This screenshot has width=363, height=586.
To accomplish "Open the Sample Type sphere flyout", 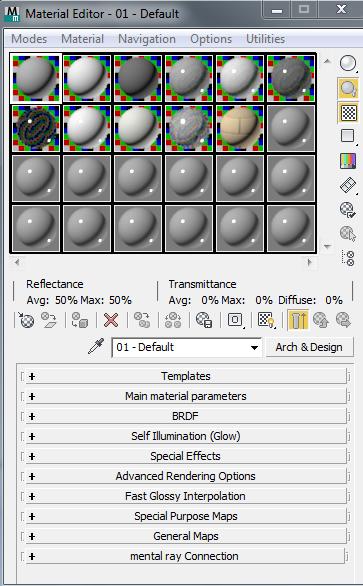I will pos(348,63).
